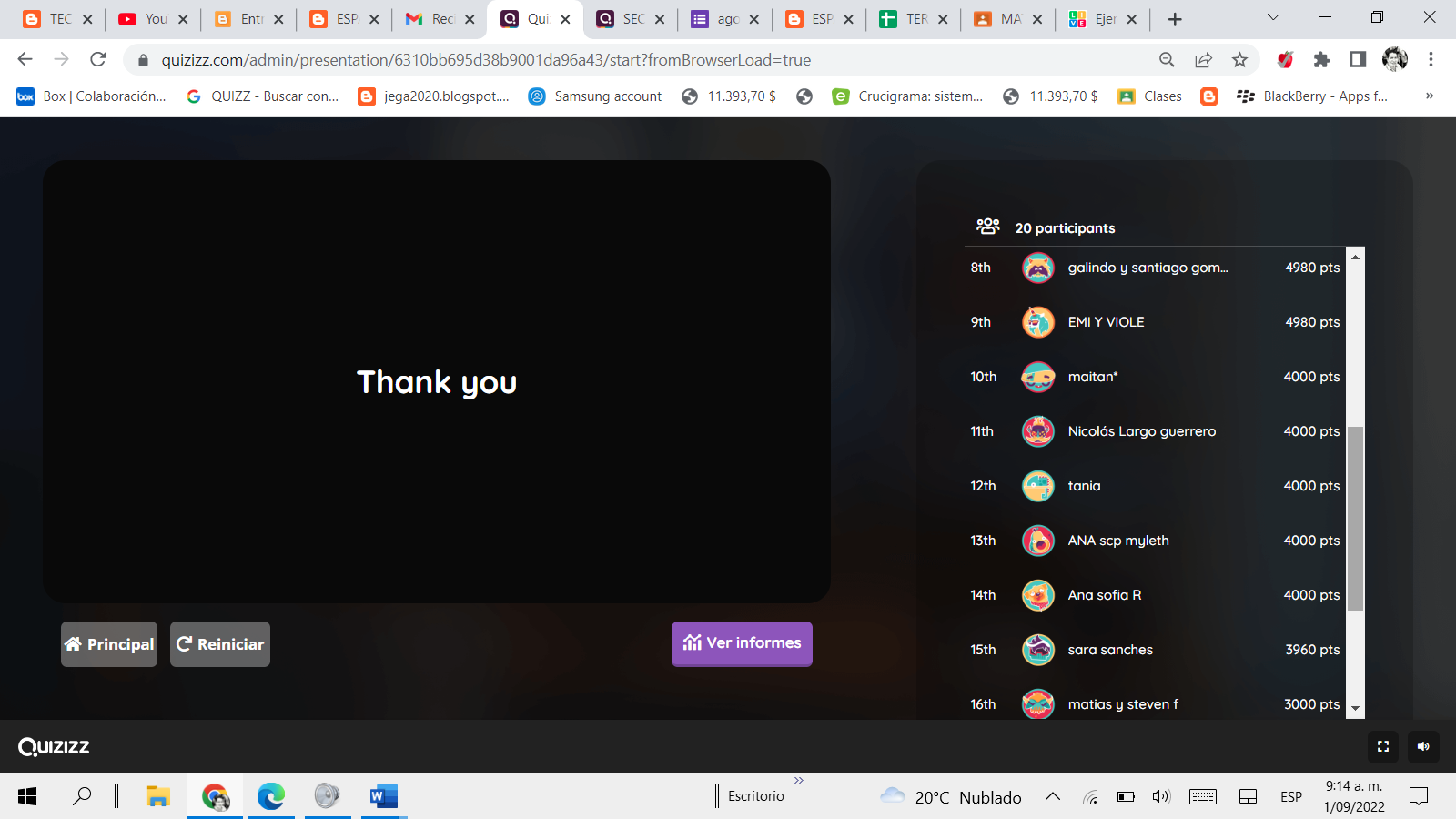
Task: Open Box Colaboración bookmark
Action: coord(91,96)
